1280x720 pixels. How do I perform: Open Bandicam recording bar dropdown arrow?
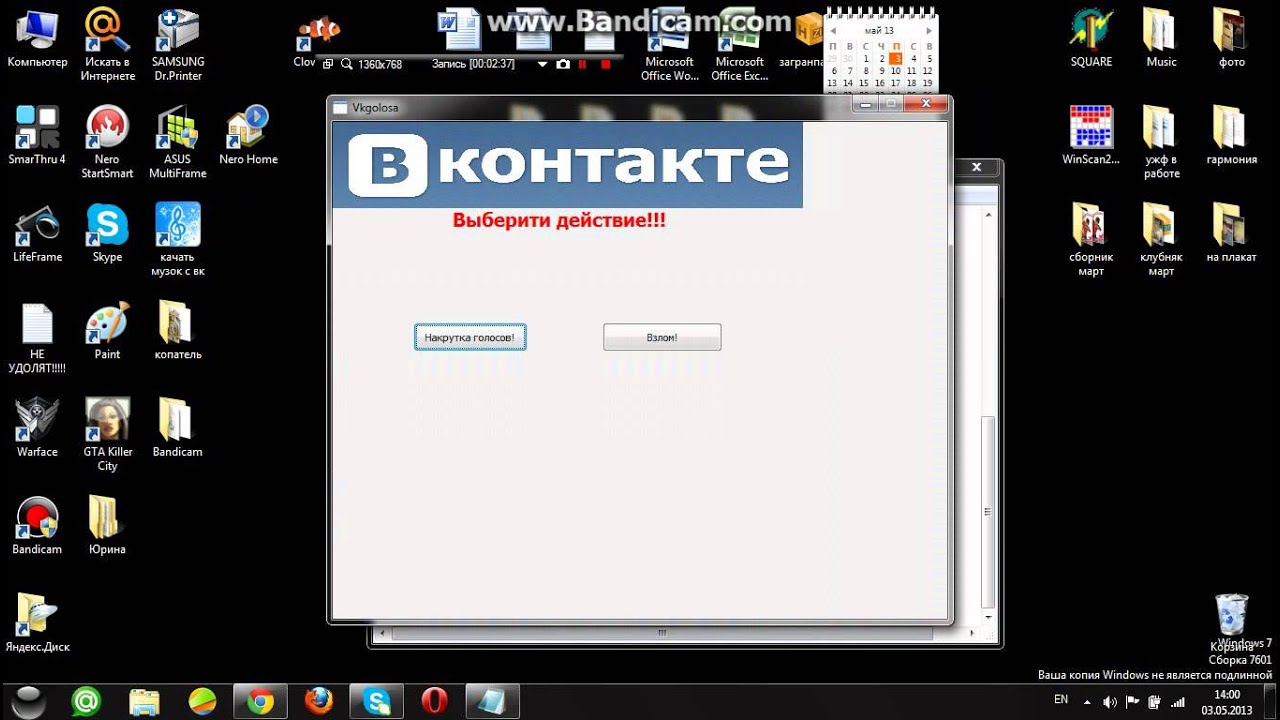pyautogui.click(x=542, y=64)
